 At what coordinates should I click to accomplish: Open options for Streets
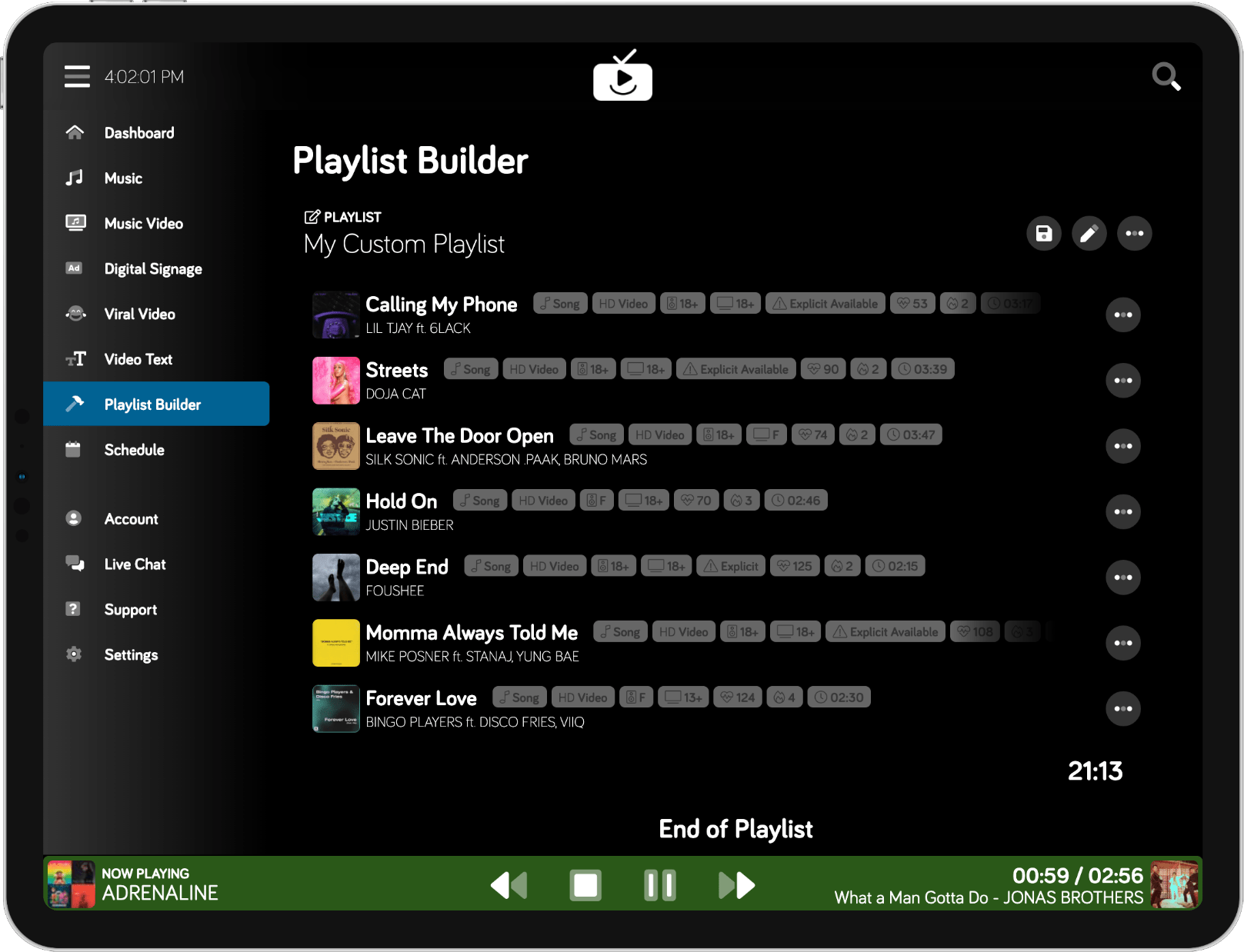[x=1123, y=381]
